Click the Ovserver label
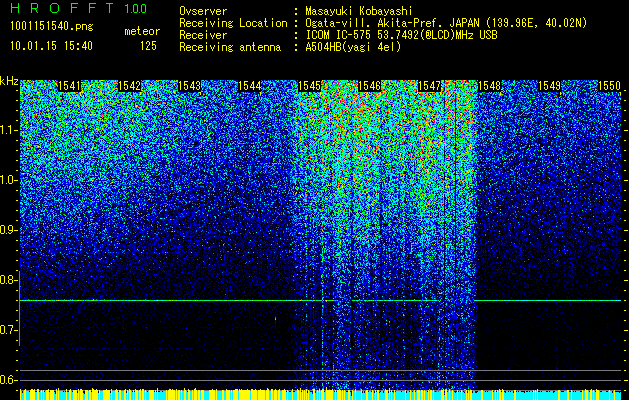 pos(203,11)
